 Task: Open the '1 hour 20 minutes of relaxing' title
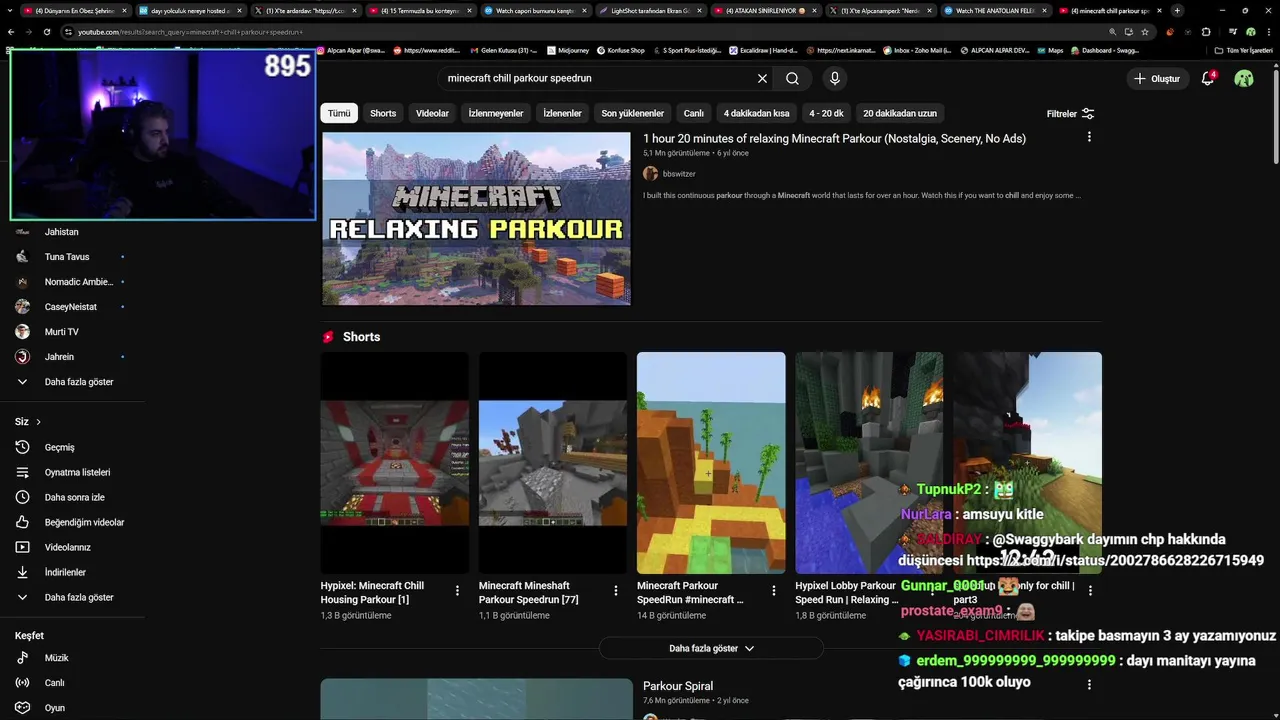pyautogui.click(x=834, y=139)
